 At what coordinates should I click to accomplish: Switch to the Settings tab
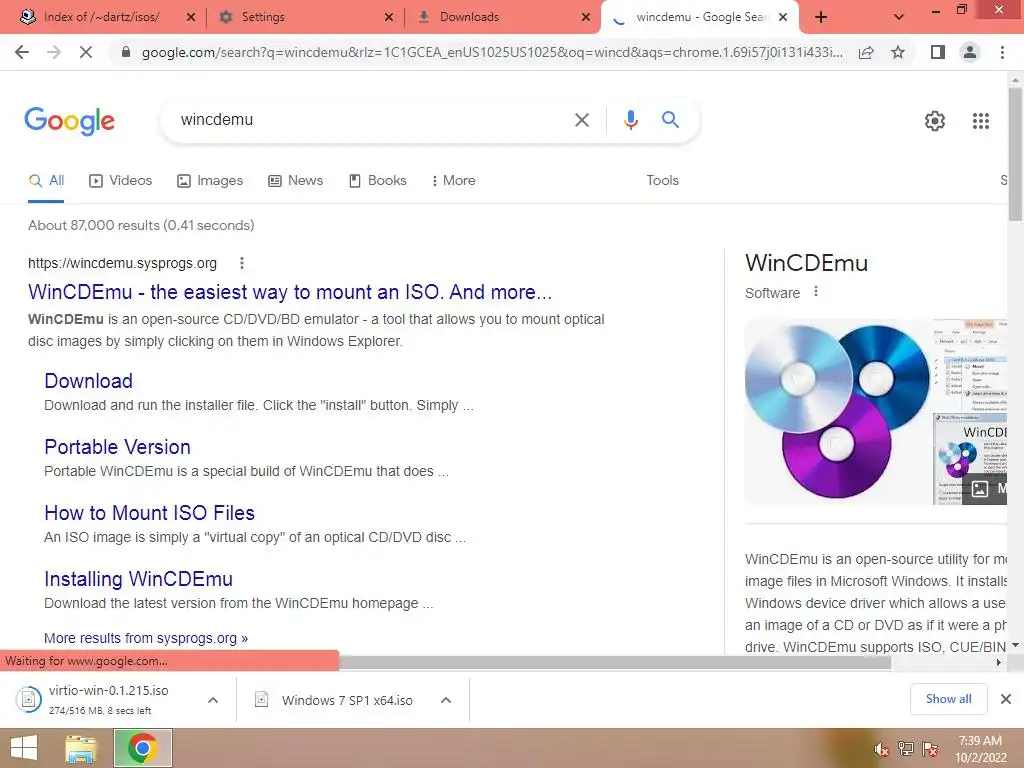[263, 17]
